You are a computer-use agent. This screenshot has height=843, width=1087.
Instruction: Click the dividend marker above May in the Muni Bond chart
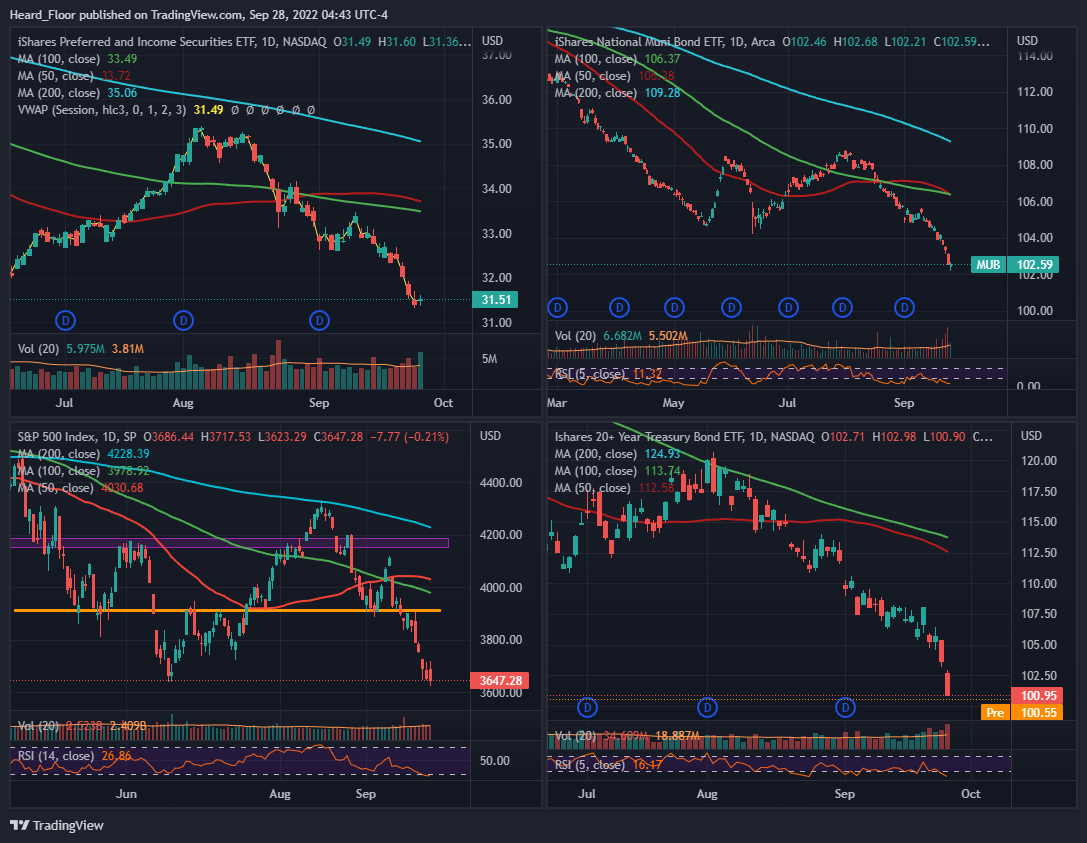[674, 307]
